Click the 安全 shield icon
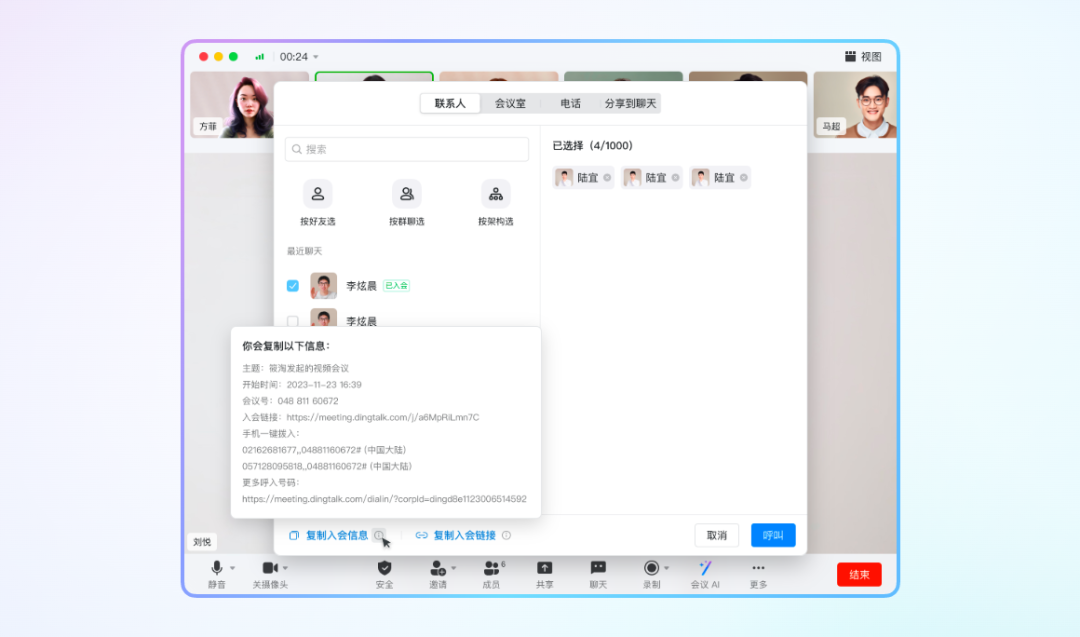1080x637 pixels. pos(384,568)
